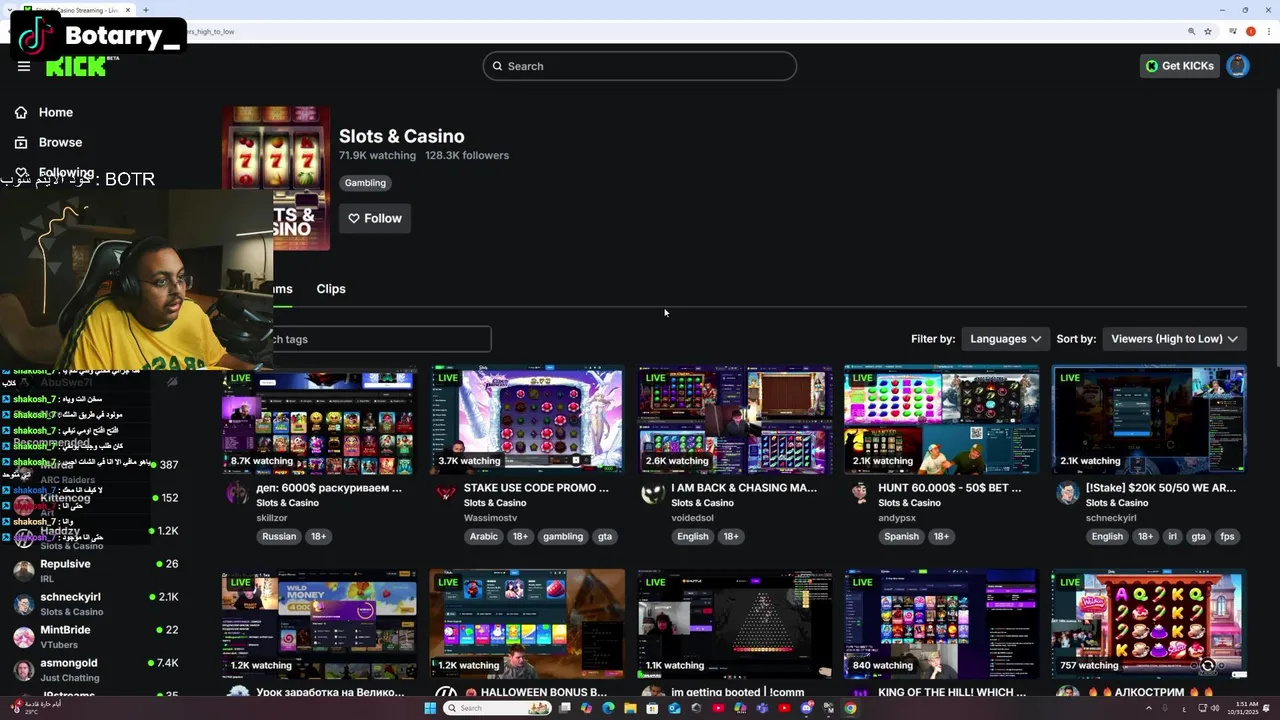Open Discord from taskbar
Image resolution: width=1280 pixels, height=720 pixels.
806,708
